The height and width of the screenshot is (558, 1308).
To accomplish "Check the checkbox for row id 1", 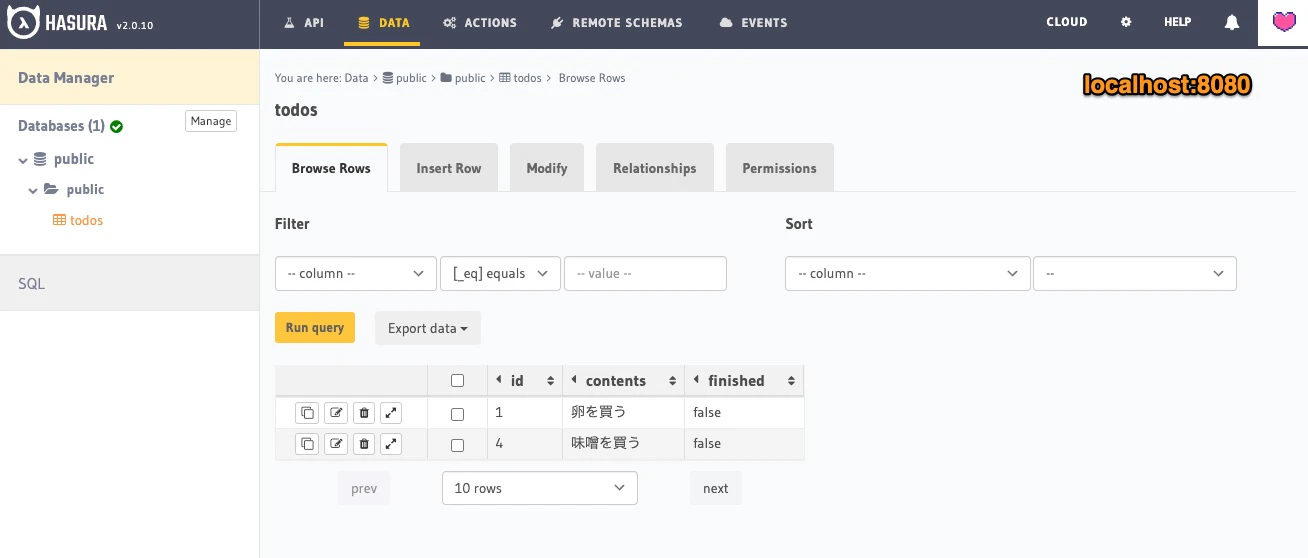I will click(457, 413).
